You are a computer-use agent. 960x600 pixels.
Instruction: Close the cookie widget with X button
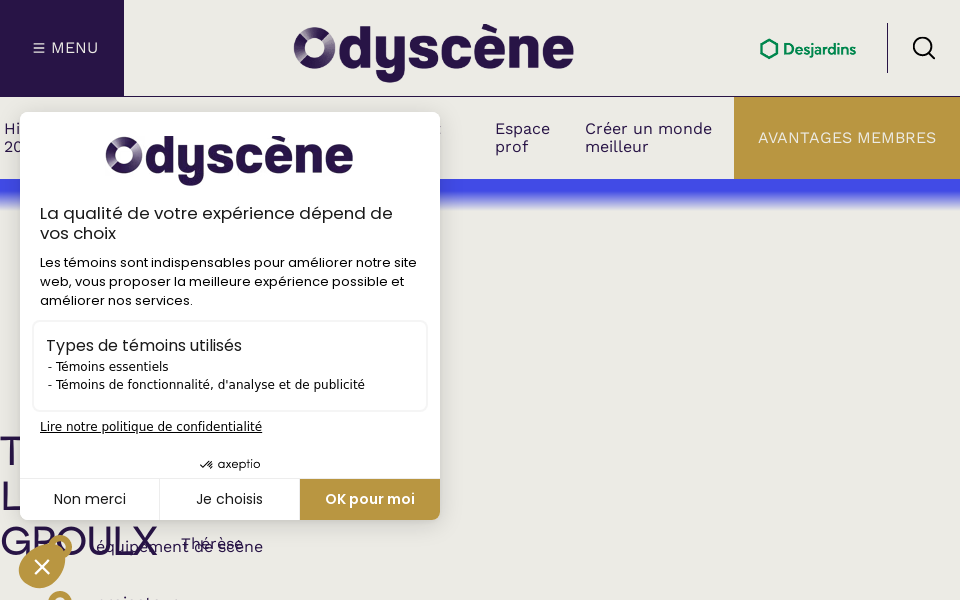[x=41, y=567]
